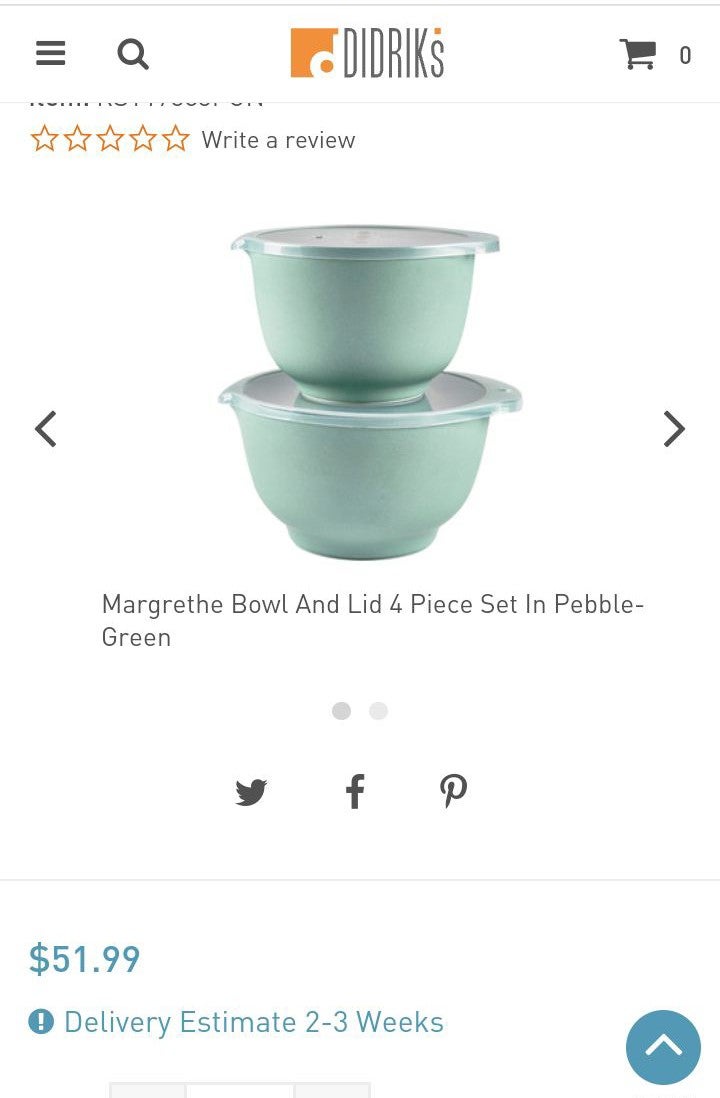720x1098 pixels.
Task: Rate product with five stars
Action: [x=176, y=139]
